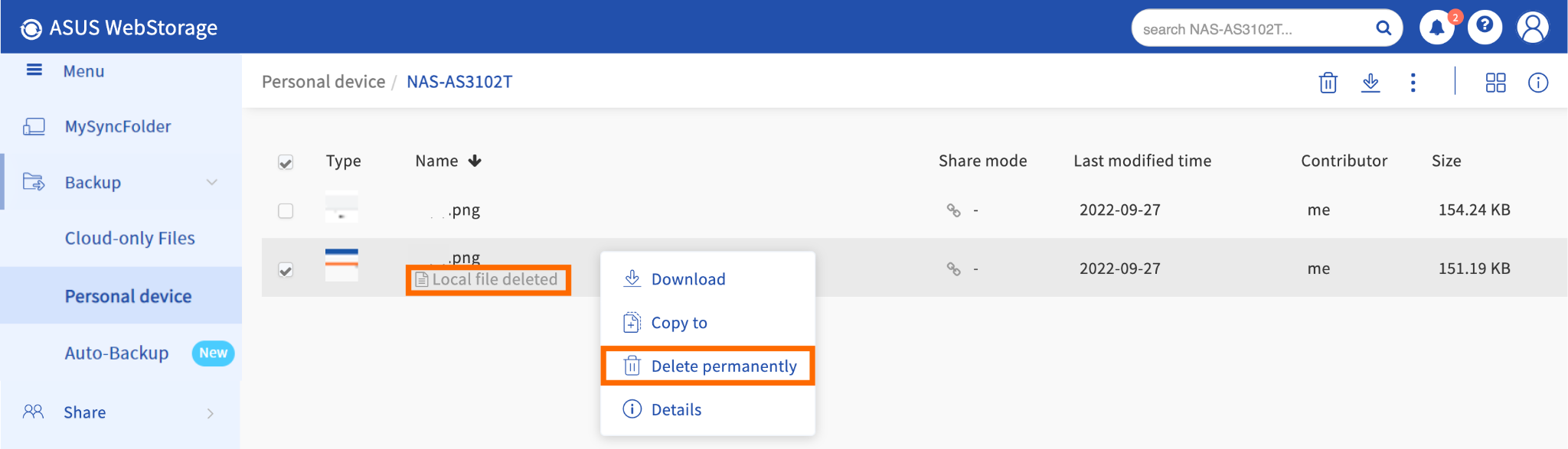The image size is (1568, 449).
Task: Toggle the hamburger Menu icon
Action: point(34,70)
